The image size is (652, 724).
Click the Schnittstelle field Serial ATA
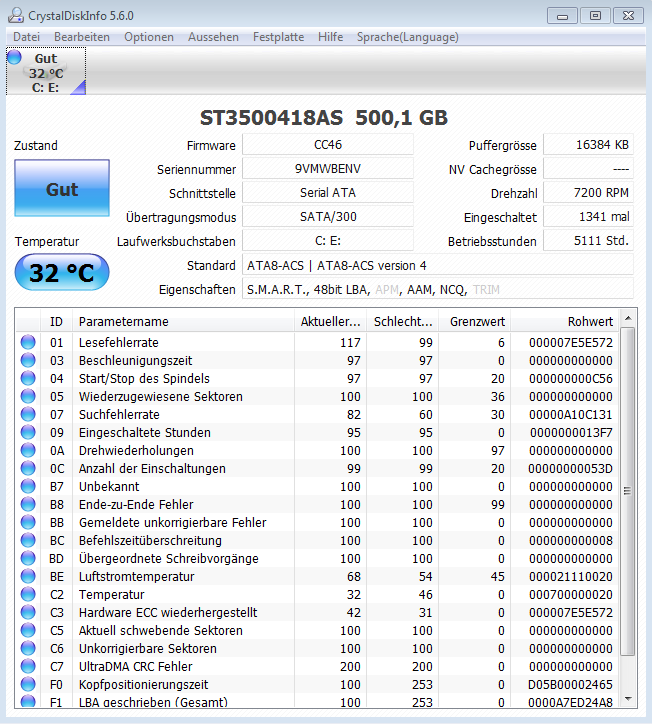[328, 193]
